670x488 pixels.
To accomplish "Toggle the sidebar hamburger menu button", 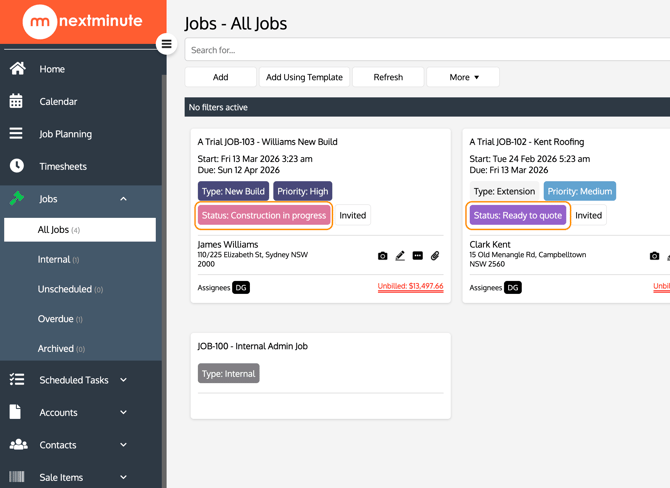I will (167, 44).
